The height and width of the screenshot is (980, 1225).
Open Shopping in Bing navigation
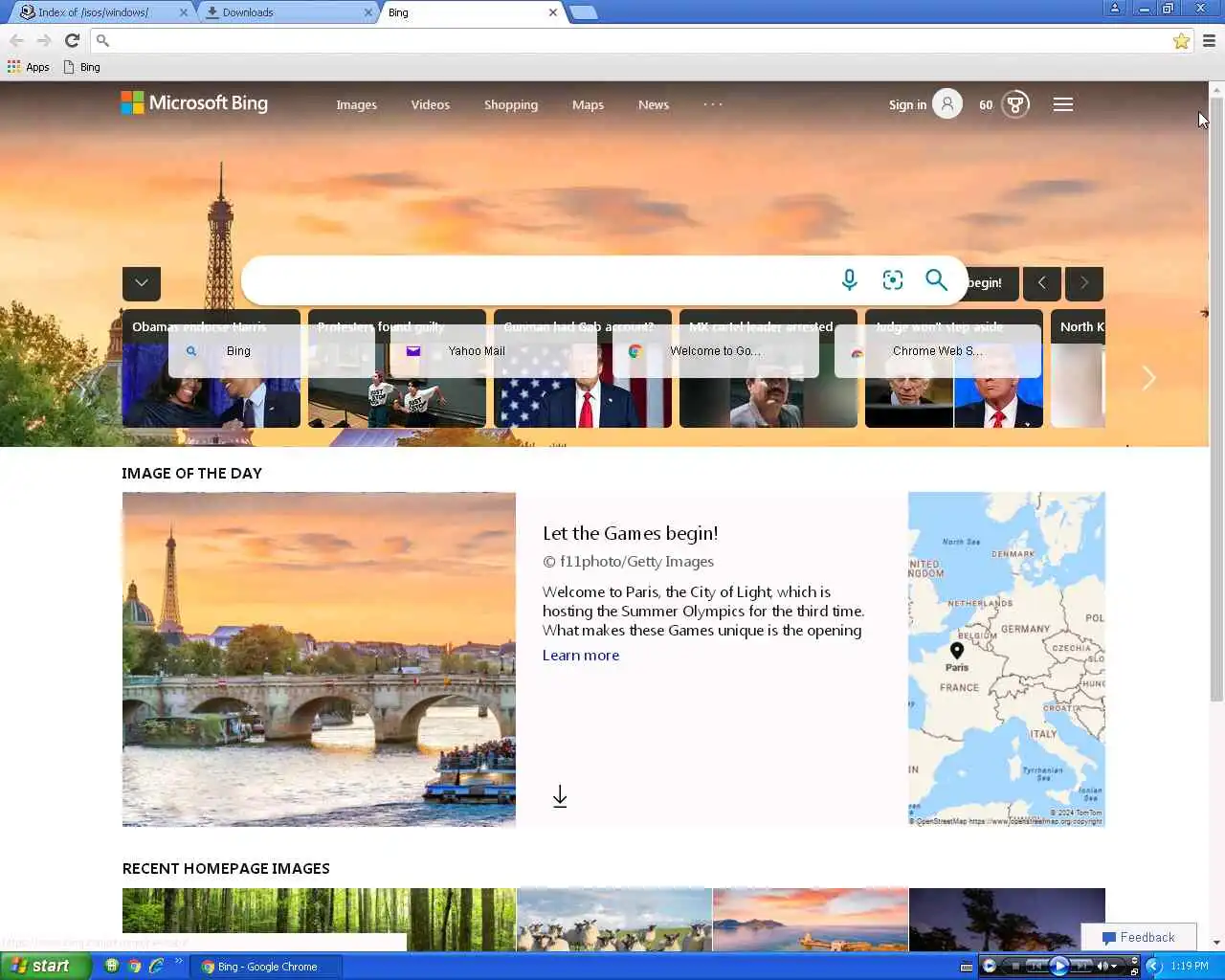tap(510, 105)
